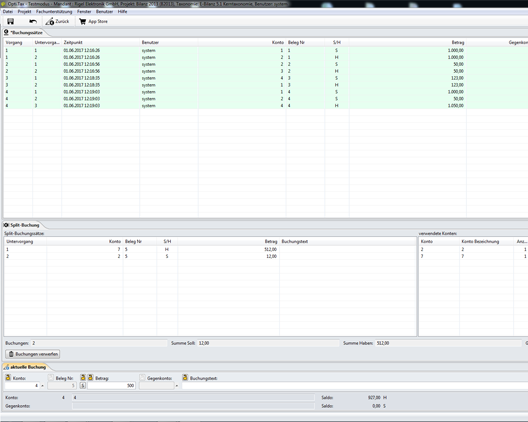Toggle the second lock icon beside Betrag
This screenshot has height=422, width=528.
pyautogui.click(x=90, y=378)
